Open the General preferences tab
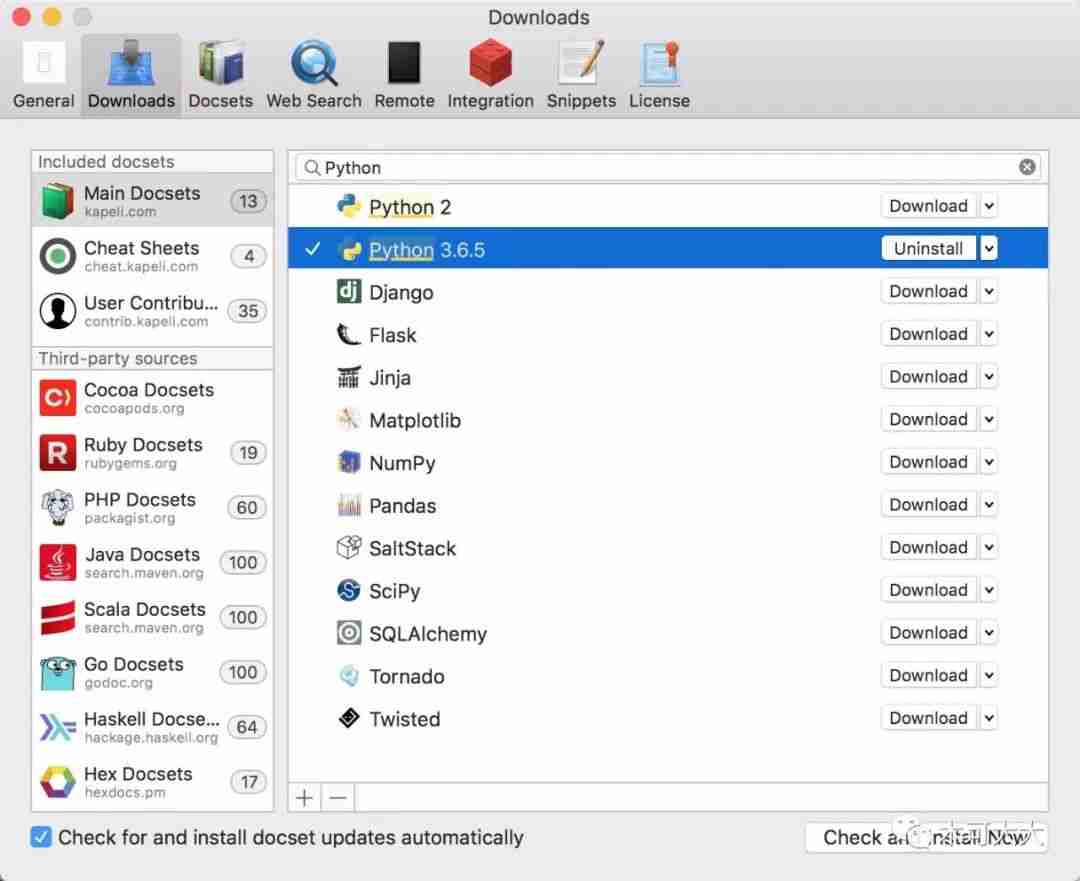Screen dimensions: 1080x881 pyautogui.click(x=43, y=76)
